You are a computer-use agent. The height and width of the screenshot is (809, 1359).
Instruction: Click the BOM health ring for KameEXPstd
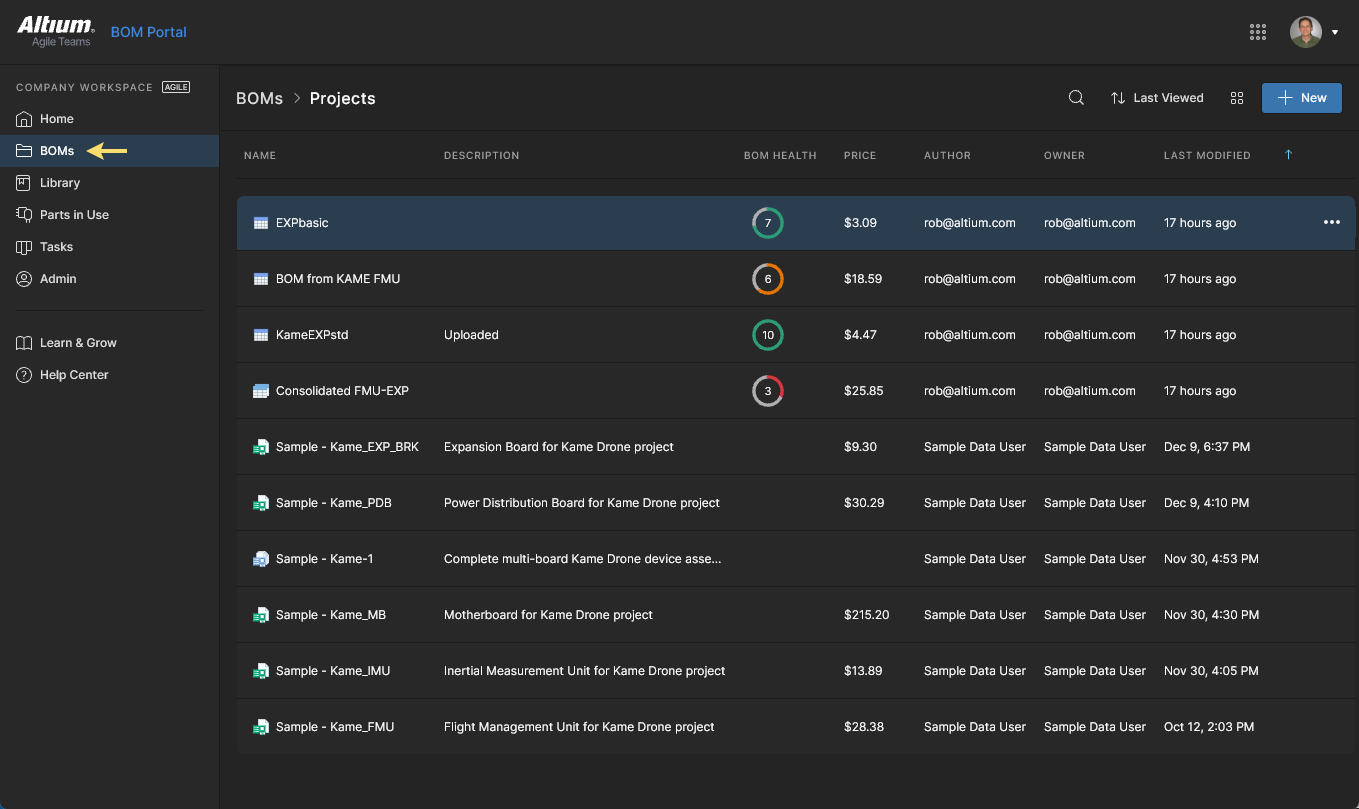pyautogui.click(x=767, y=335)
